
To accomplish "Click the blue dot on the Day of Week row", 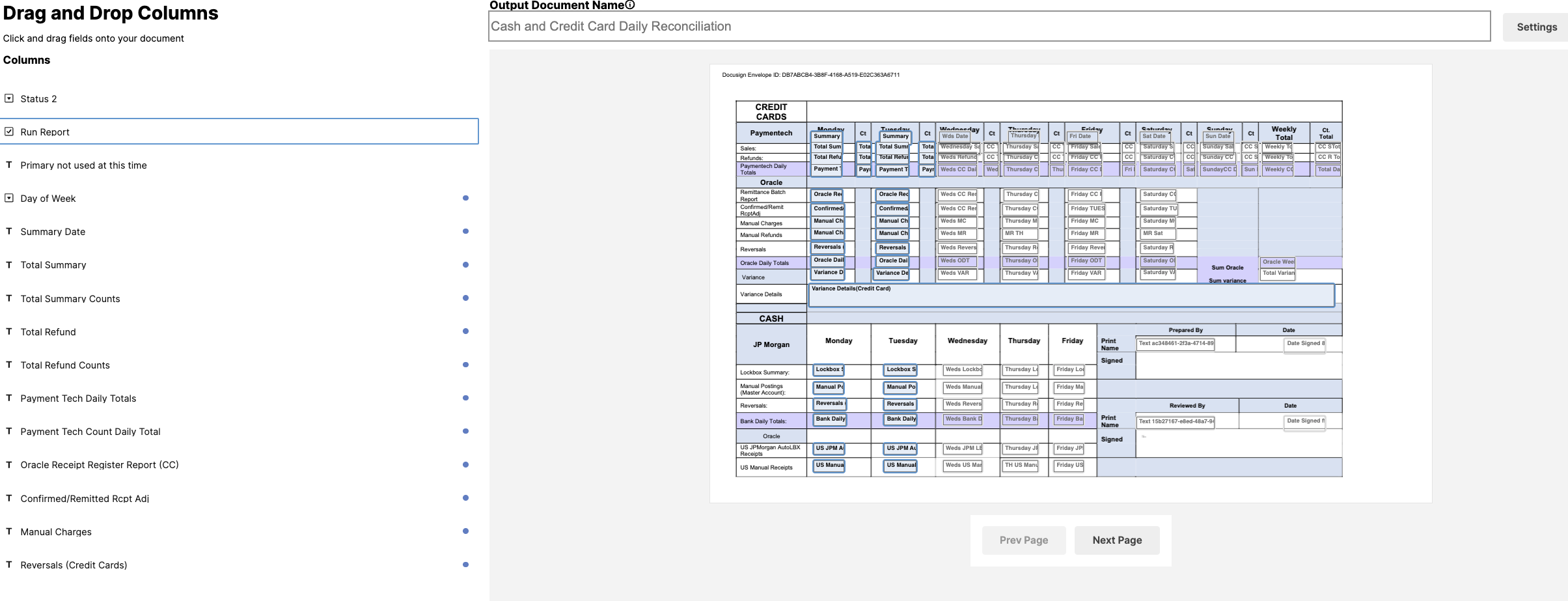I will (465, 198).
